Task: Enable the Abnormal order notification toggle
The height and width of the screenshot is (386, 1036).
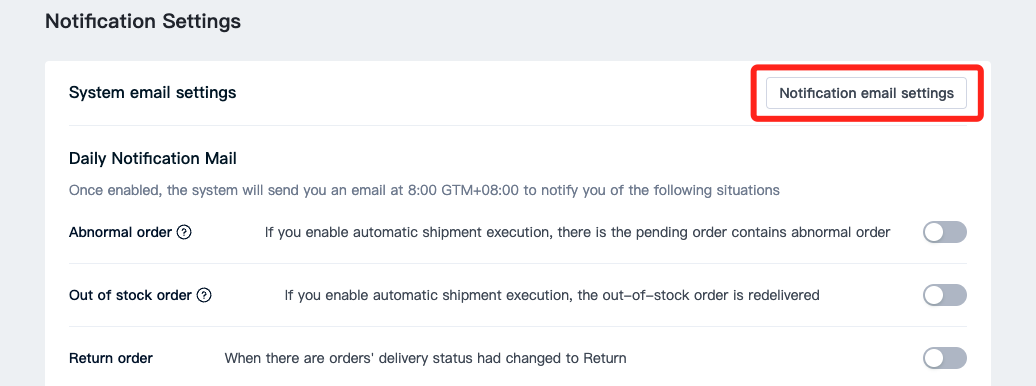Action: pos(945,232)
